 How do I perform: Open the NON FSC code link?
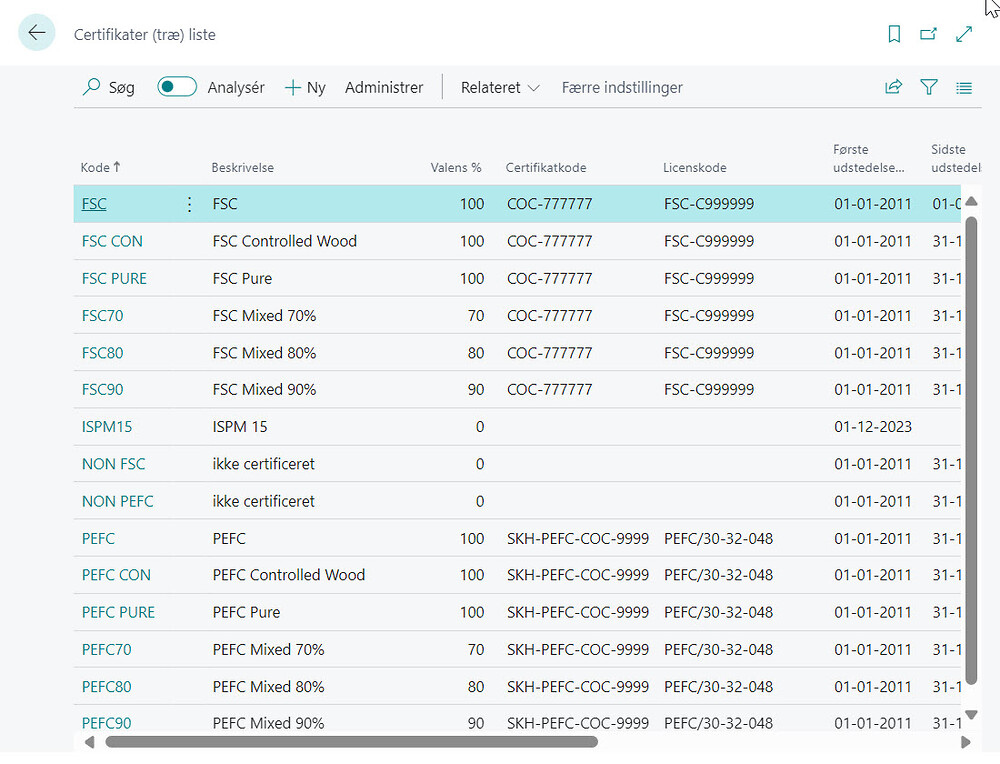[114, 464]
